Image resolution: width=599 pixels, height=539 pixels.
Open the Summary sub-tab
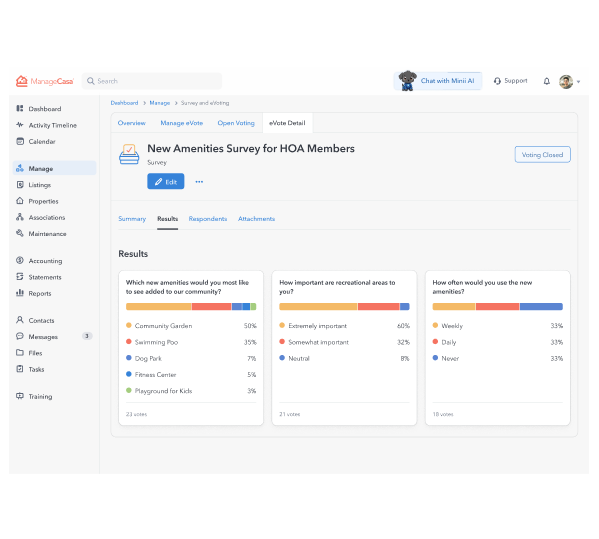point(132,219)
